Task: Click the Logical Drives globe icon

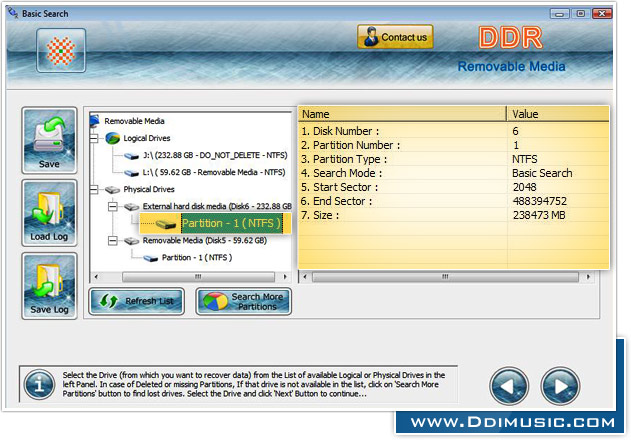Action: click(113, 138)
